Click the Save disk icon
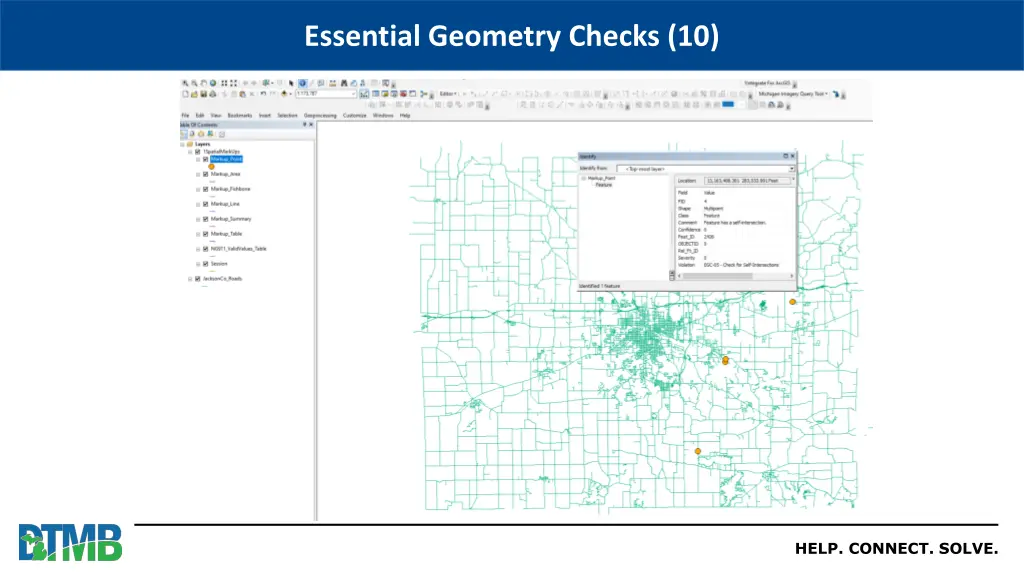The width and height of the screenshot is (1024, 576). tap(204, 95)
